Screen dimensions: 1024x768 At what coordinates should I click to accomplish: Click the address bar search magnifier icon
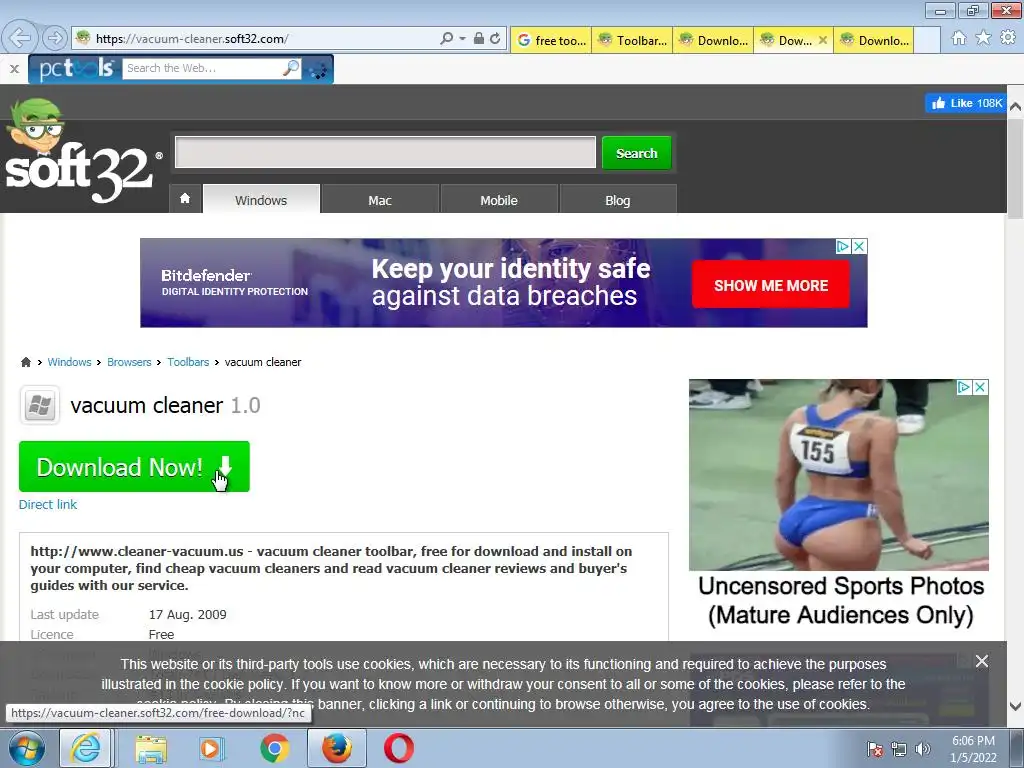click(x=446, y=39)
